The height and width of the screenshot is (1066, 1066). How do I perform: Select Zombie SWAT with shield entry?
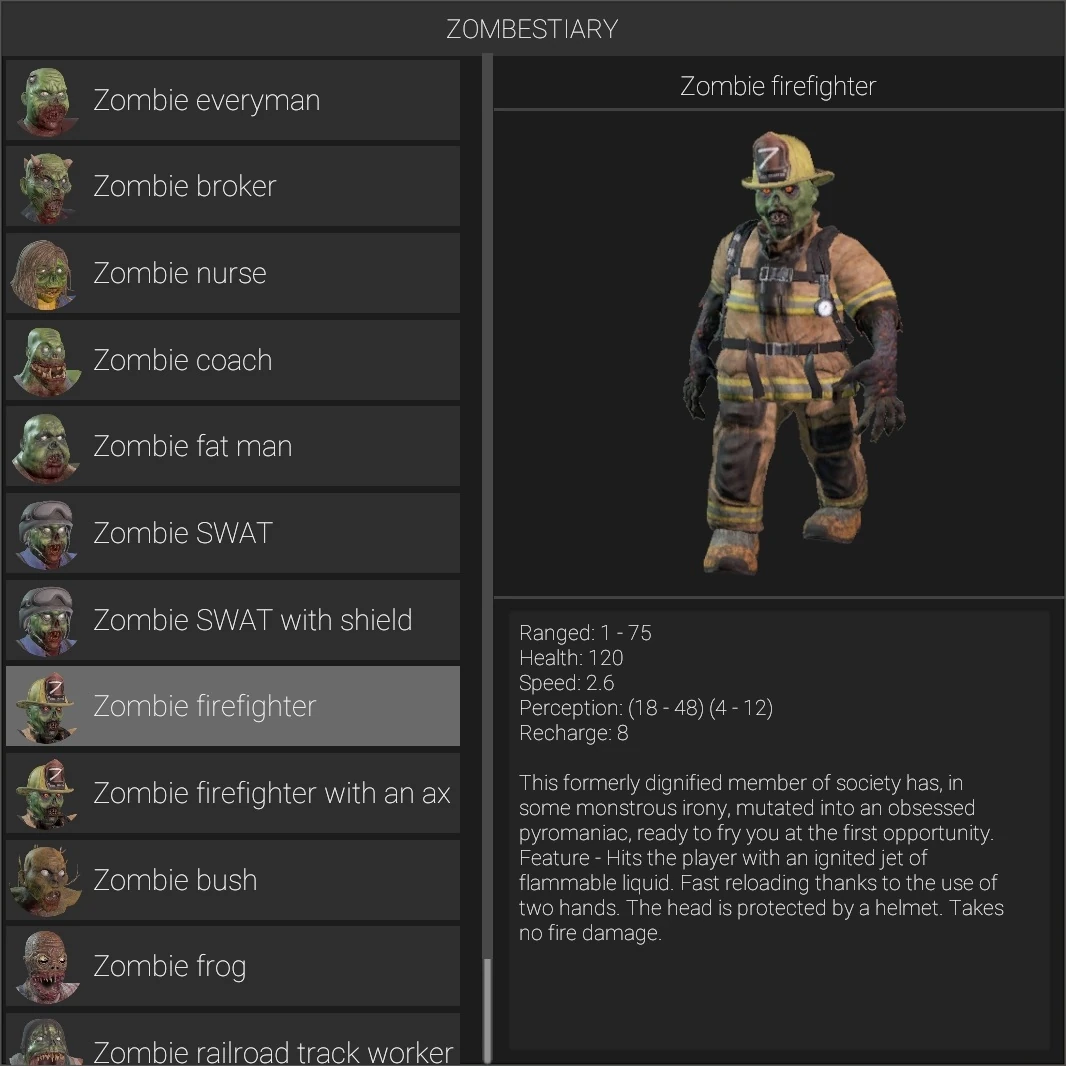(x=233, y=620)
